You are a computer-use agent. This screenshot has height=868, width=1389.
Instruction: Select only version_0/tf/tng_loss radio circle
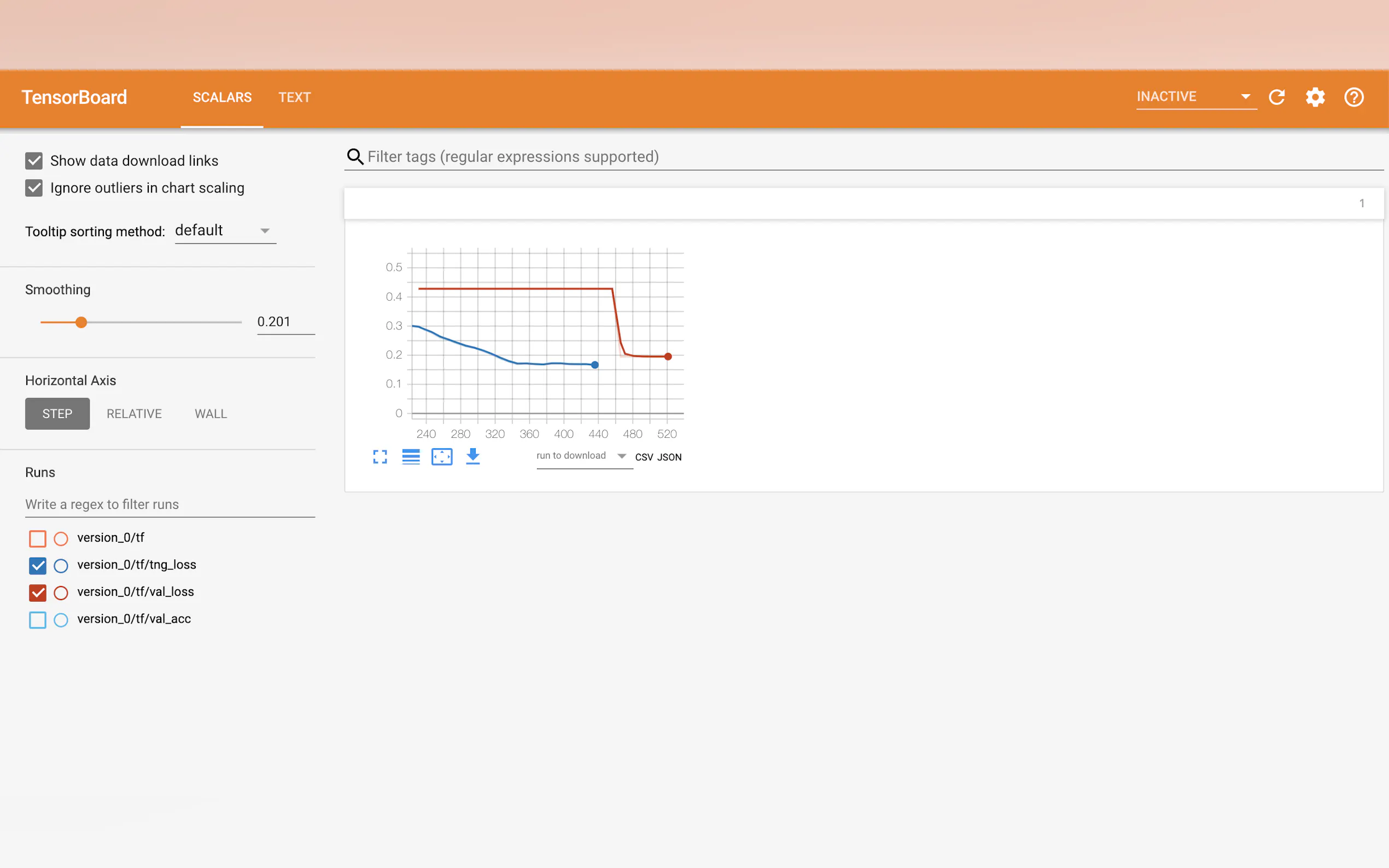point(61,566)
